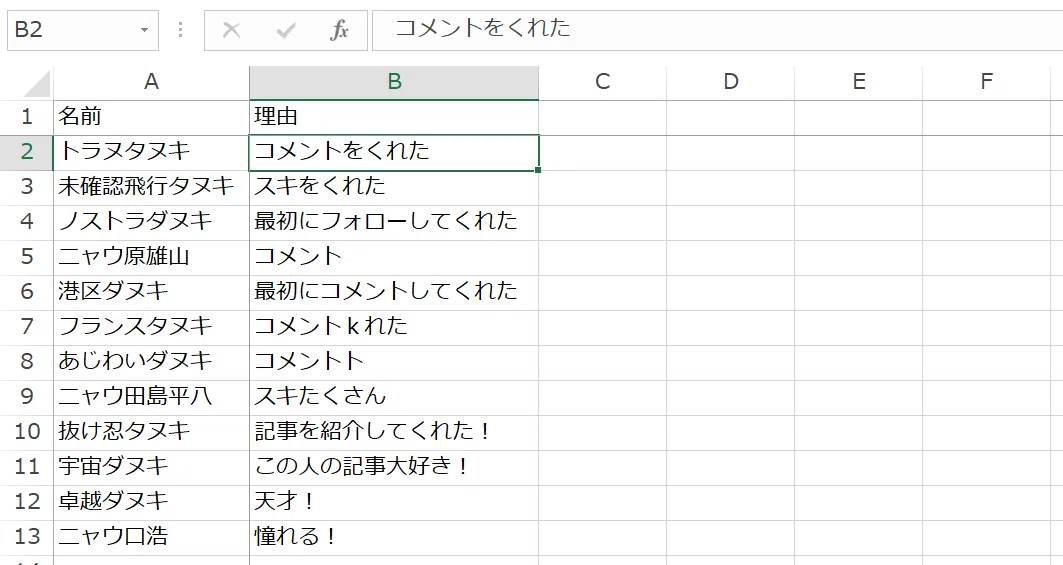The image size is (1063, 565).
Task: Select cell コメントｋれた
Action: pyautogui.click(x=394, y=327)
